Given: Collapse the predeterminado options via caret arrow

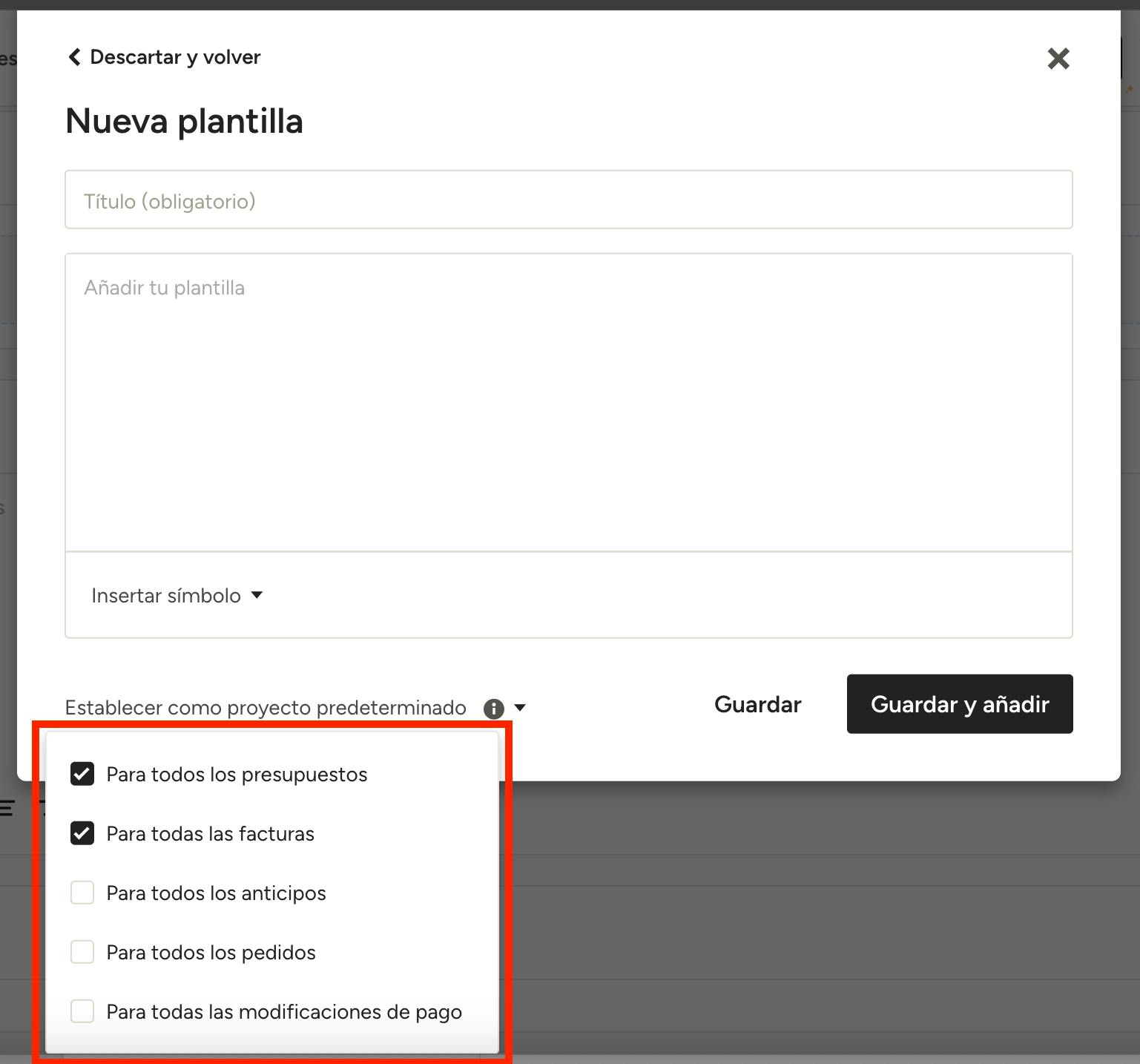Looking at the screenshot, I should [x=520, y=708].
